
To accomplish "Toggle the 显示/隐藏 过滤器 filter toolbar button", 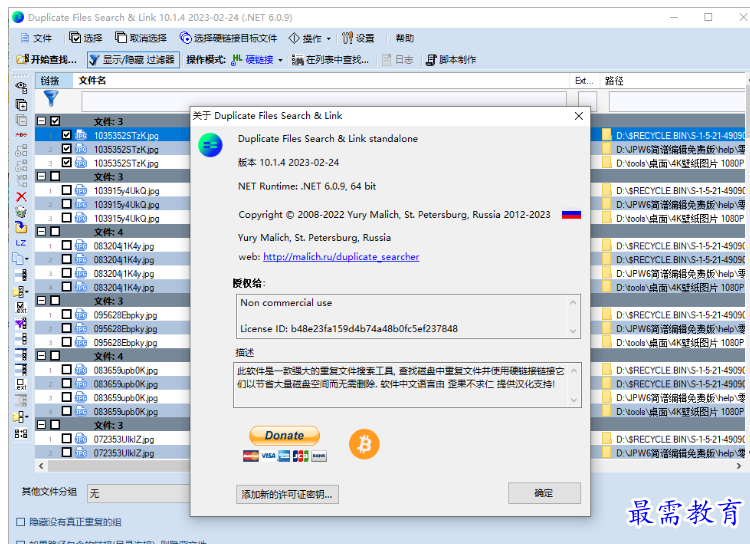I will point(133,60).
